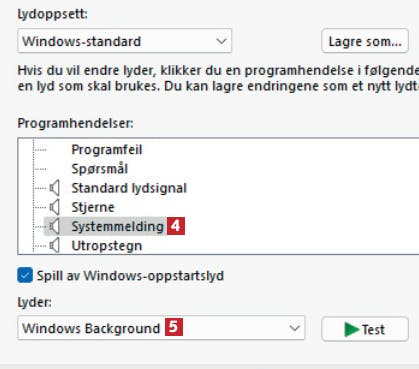Select the Programfeil event

pyautogui.click(x=107, y=150)
